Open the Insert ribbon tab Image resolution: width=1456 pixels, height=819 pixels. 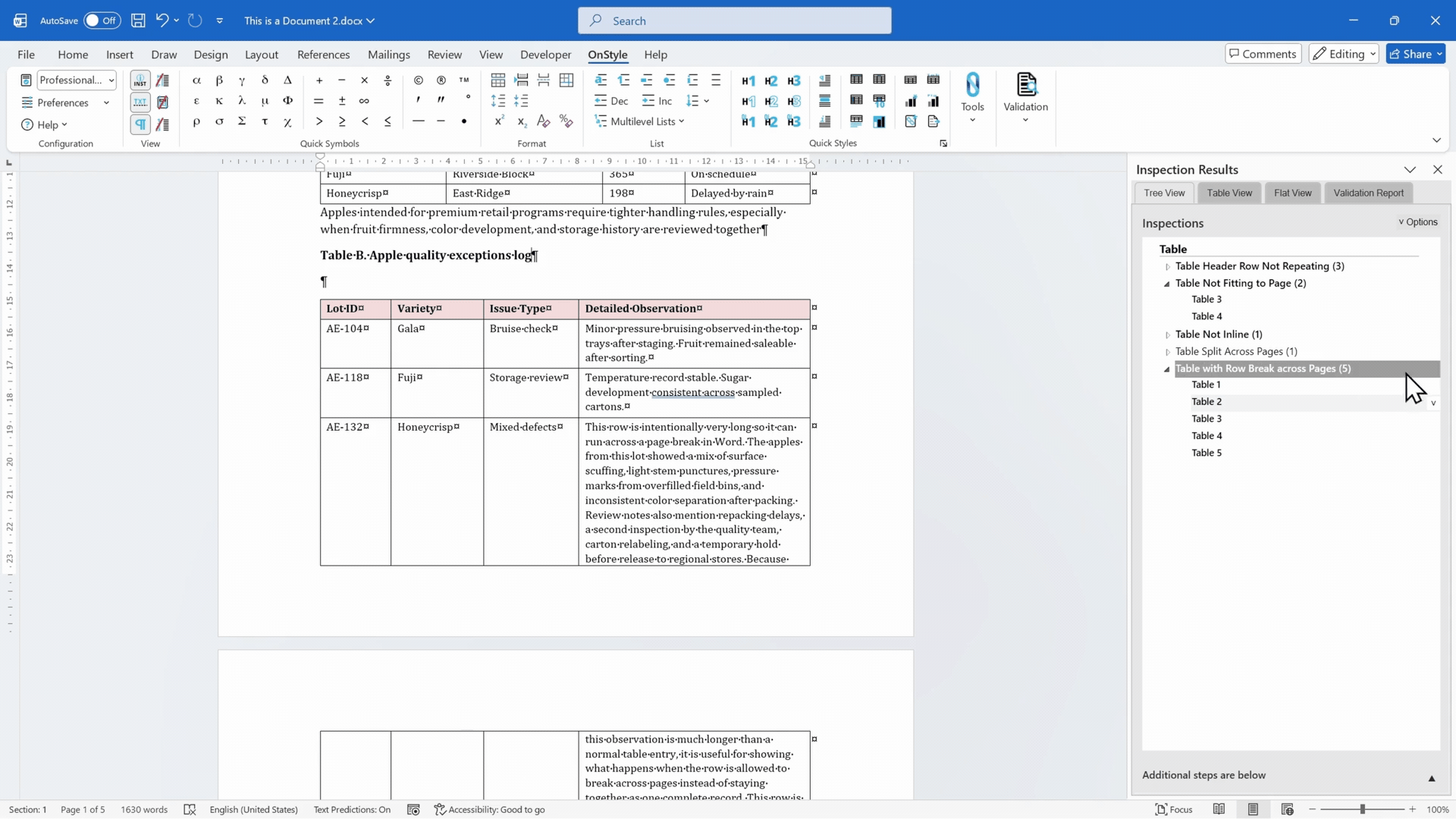tap(120, 55)
